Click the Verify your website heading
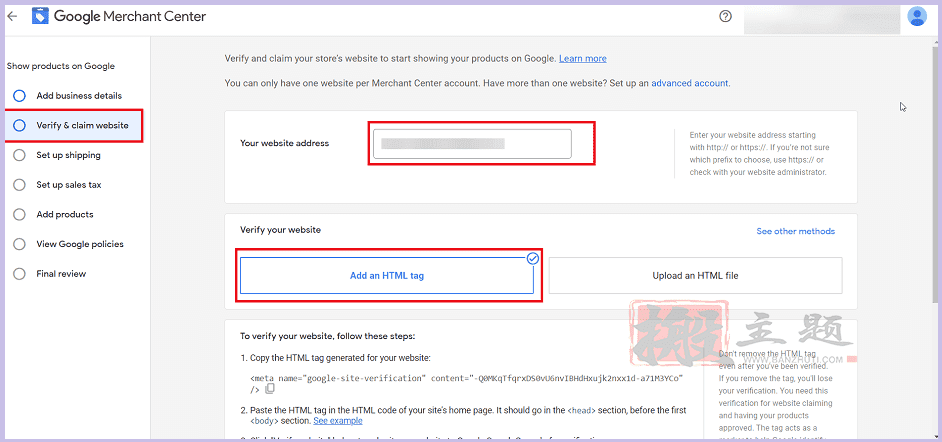This screenshot has width=942, height=442. click(281, 230)
